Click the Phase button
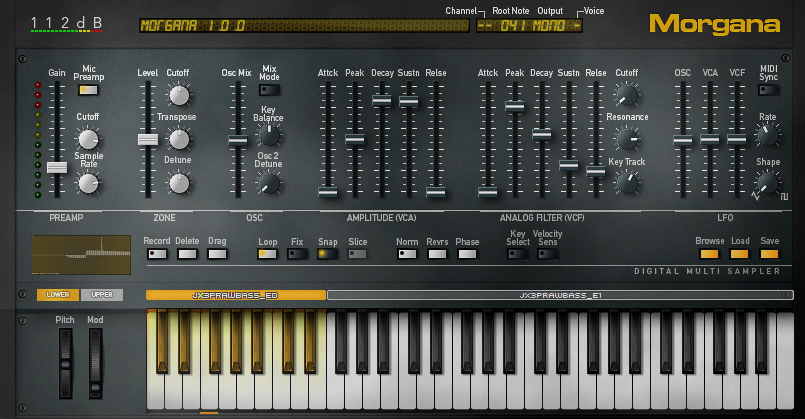The image size is (805, 419). point(467,254)
